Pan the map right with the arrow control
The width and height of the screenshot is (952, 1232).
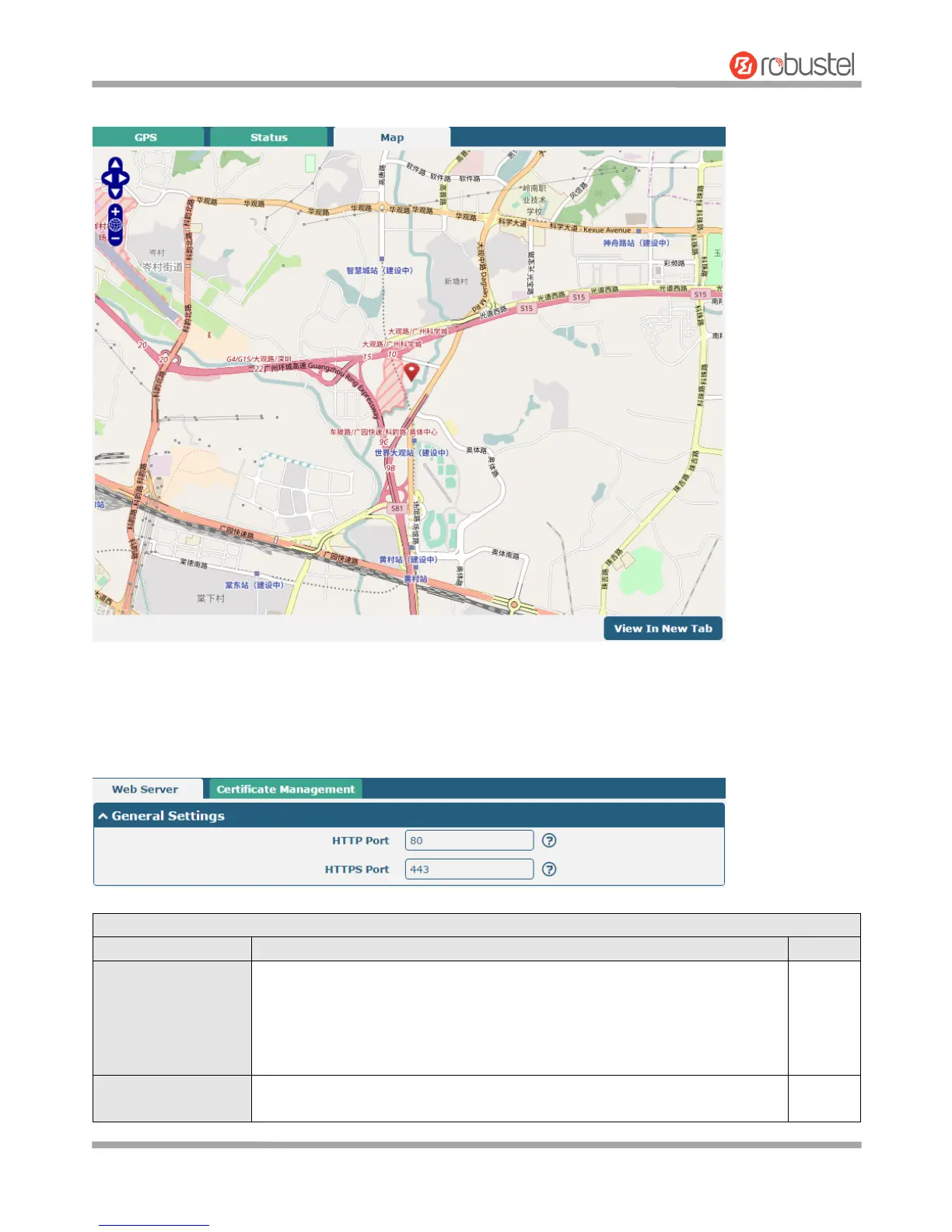coord(124,178)
